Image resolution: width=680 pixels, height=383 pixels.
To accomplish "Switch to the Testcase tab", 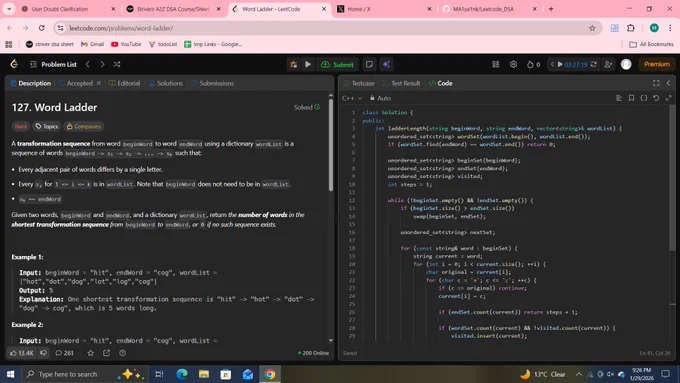I will point(359,83).
